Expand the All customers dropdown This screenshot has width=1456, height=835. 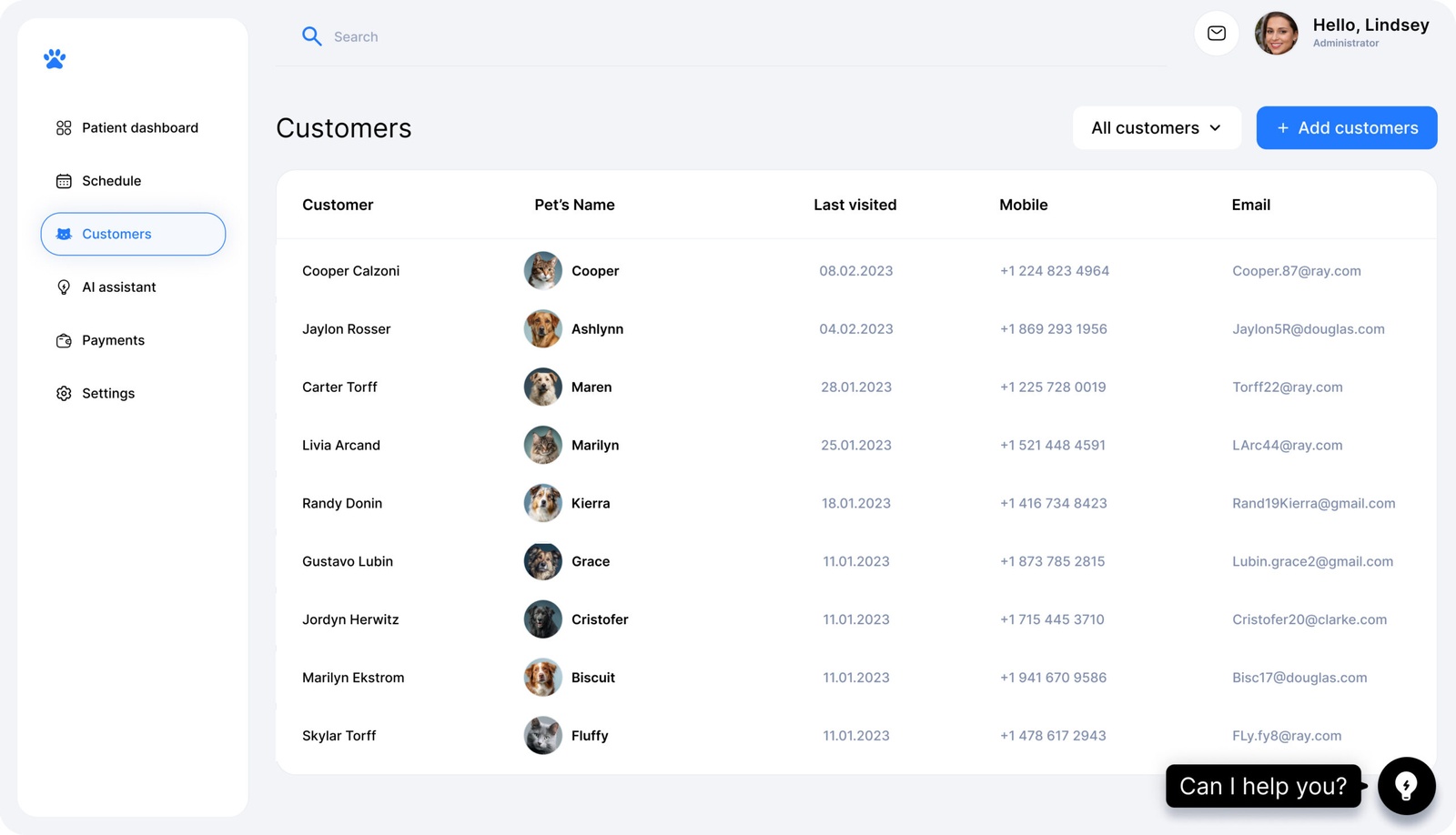tap(1156, 128)
